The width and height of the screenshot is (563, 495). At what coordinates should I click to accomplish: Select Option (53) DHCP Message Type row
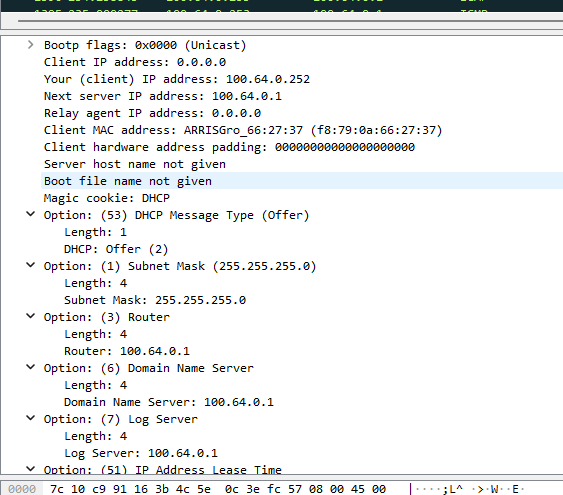176,215
